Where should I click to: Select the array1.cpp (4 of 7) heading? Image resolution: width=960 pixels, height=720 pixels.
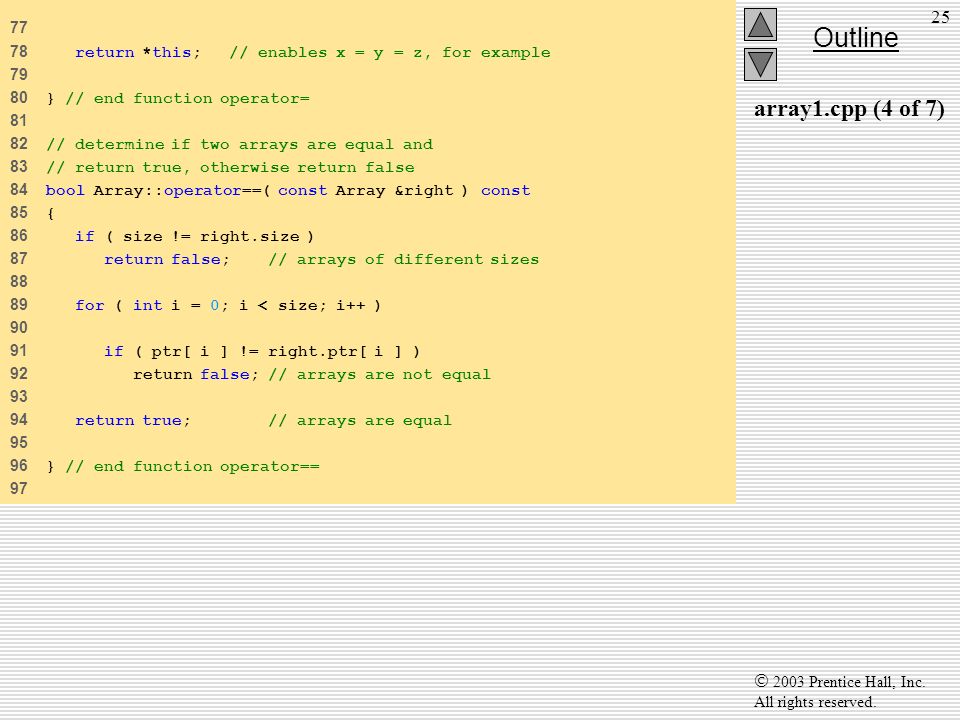click(849, 109)
